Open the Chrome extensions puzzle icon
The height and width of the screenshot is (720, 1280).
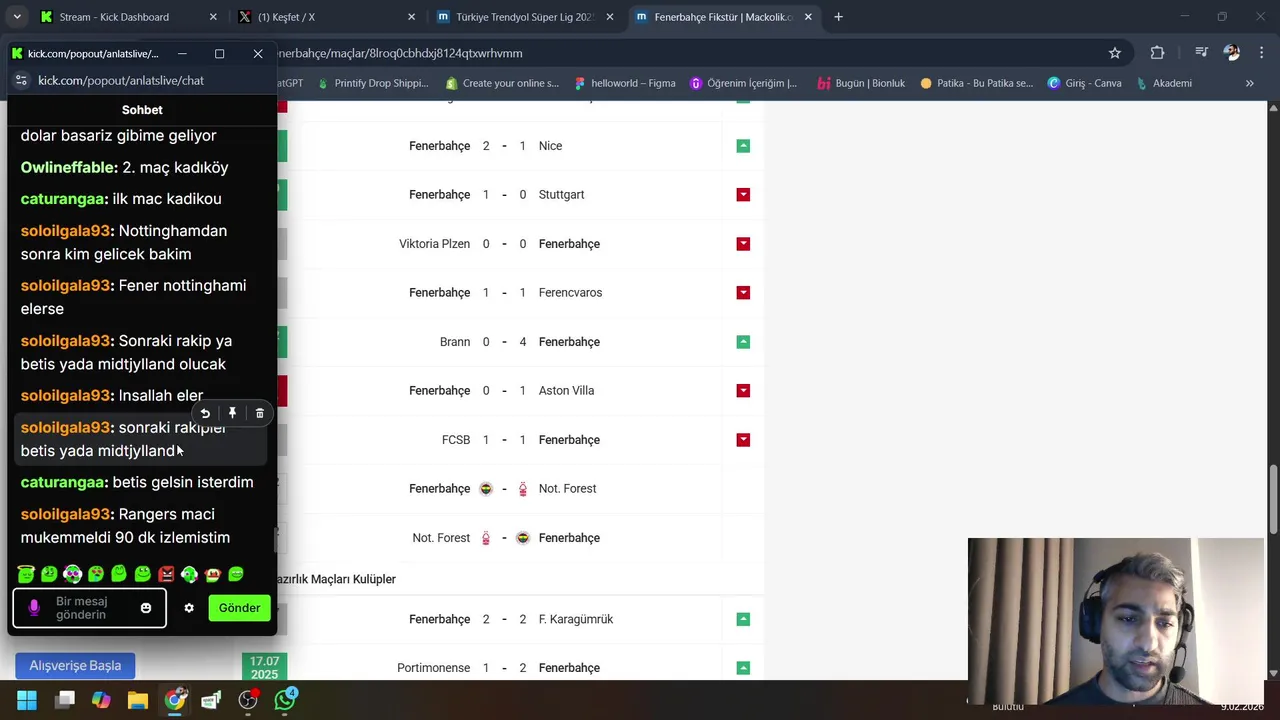pos(1157,53)
